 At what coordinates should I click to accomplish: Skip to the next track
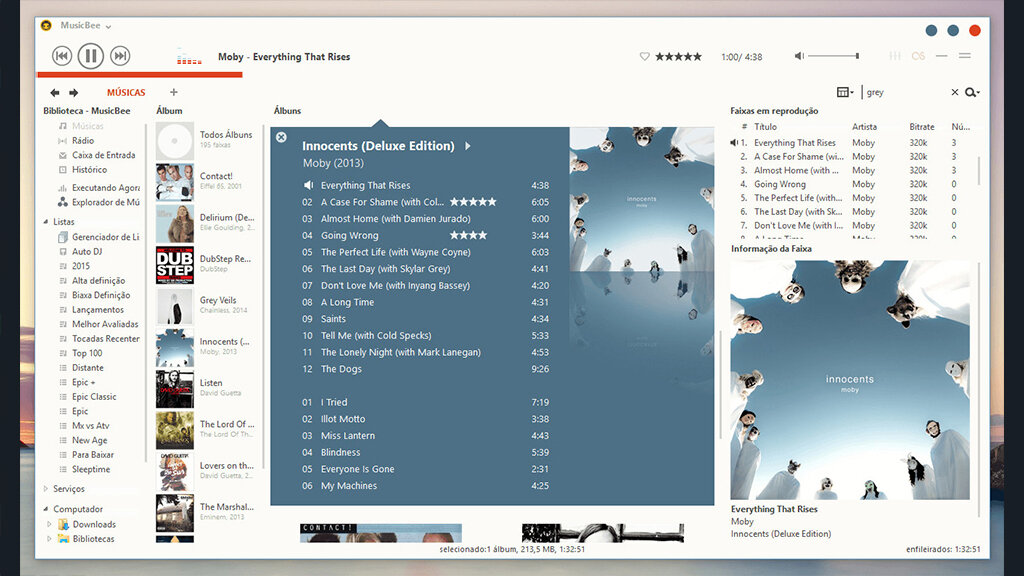click(120, 56)
